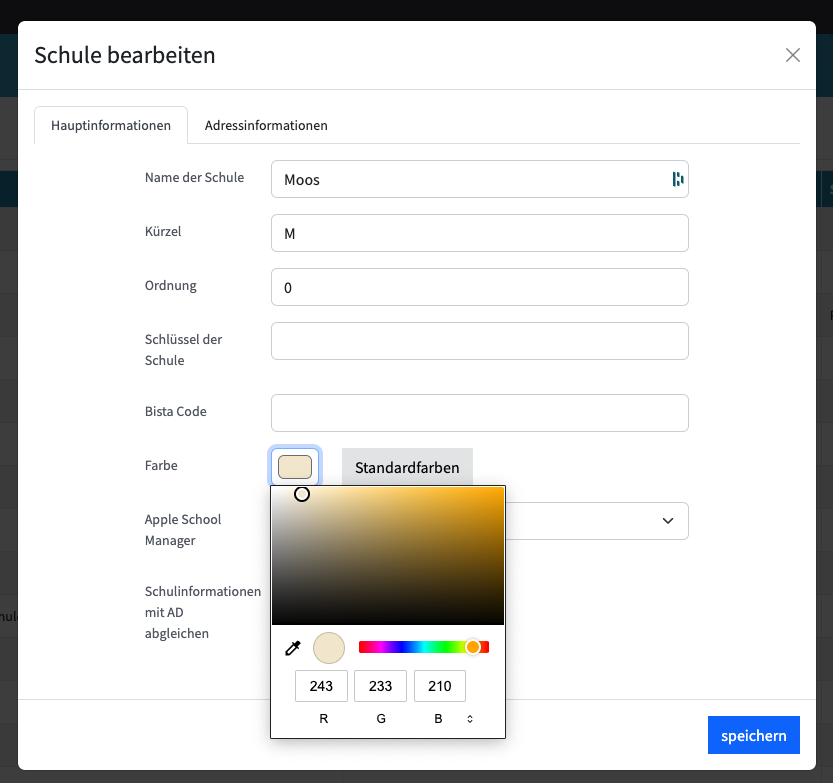Screen dimensions: 833x783
Task: Click the Kürzel input field
Action: click(479, 233)
